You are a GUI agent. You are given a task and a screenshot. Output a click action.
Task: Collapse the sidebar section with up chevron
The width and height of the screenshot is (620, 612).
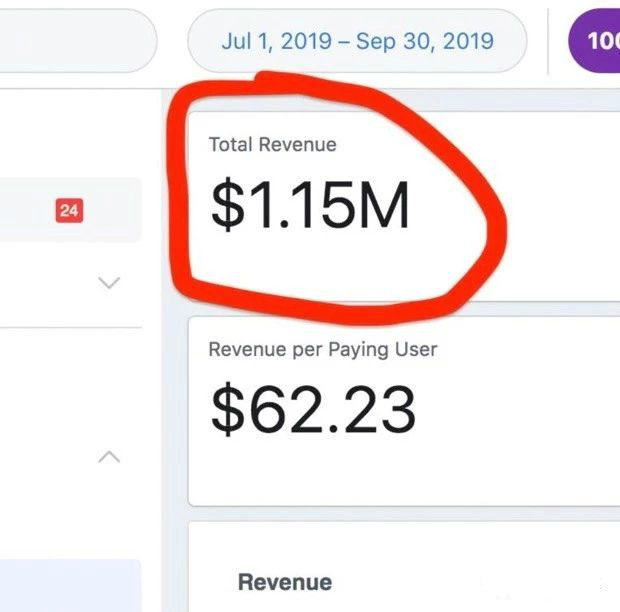click(110, 457)
